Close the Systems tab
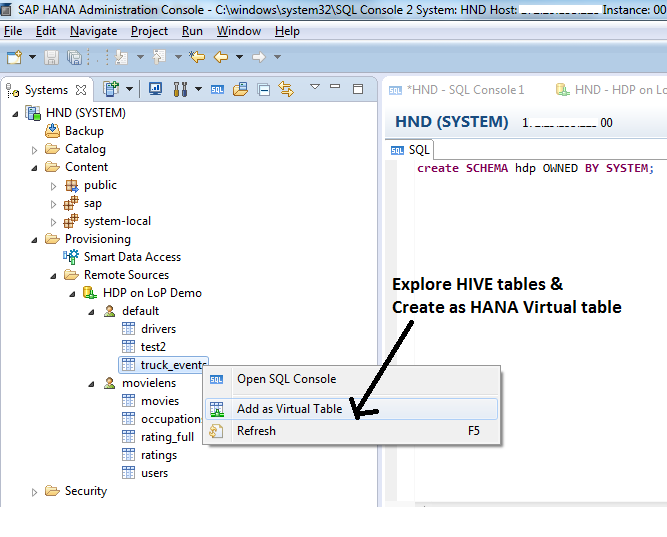Screen dimensions: 667x537 (x=81, y=90)
